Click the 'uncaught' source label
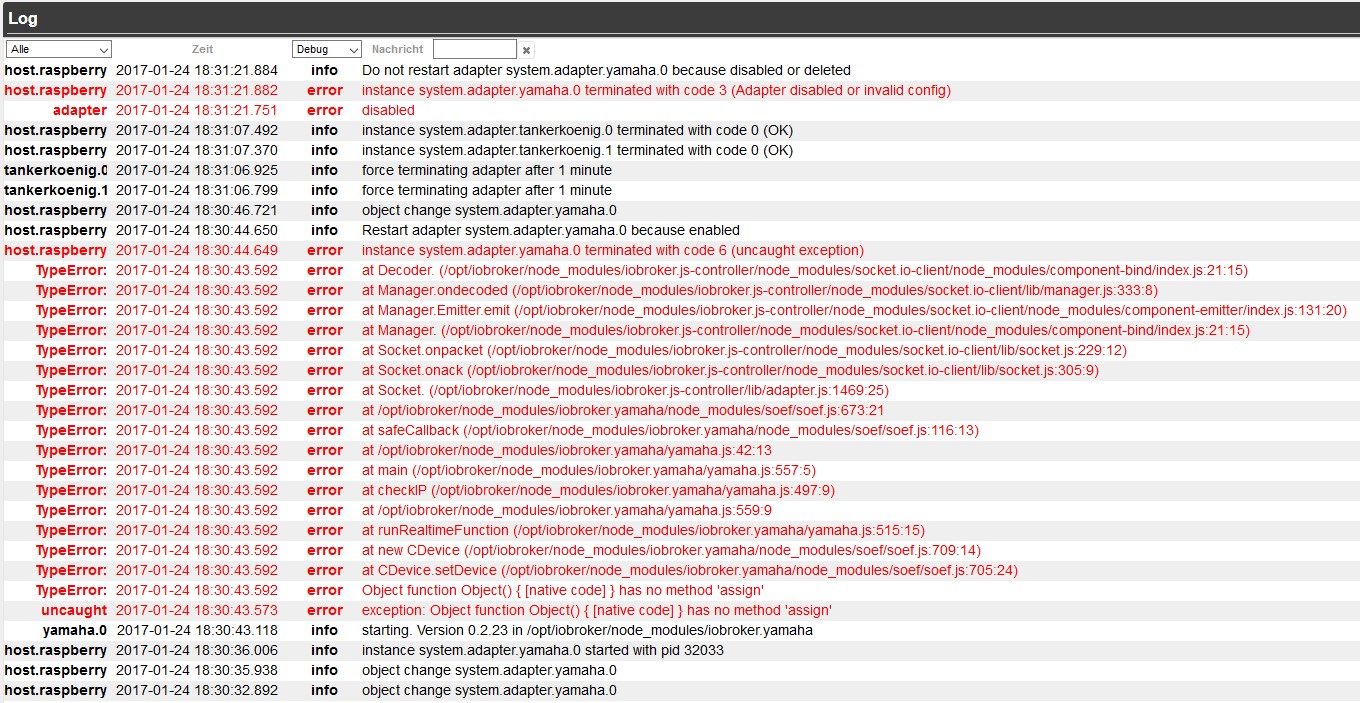The width and height of the screenshot is (1360, 703). coord(74,611)
